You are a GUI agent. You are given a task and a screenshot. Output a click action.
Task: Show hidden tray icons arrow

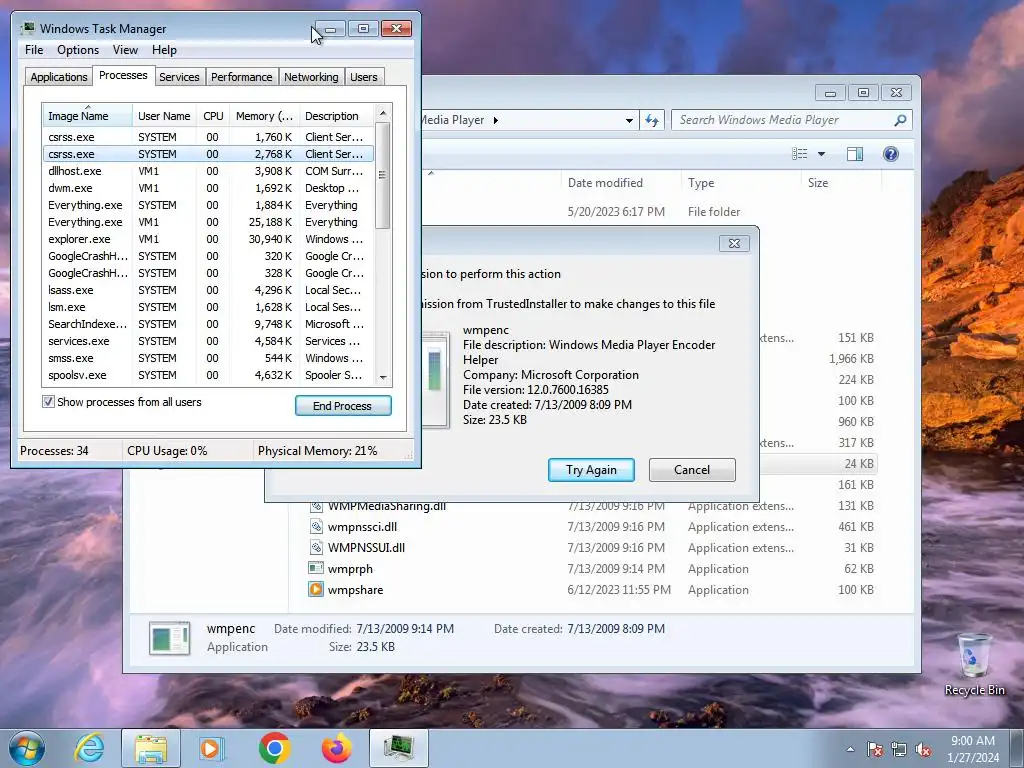(x=850, y=749)
